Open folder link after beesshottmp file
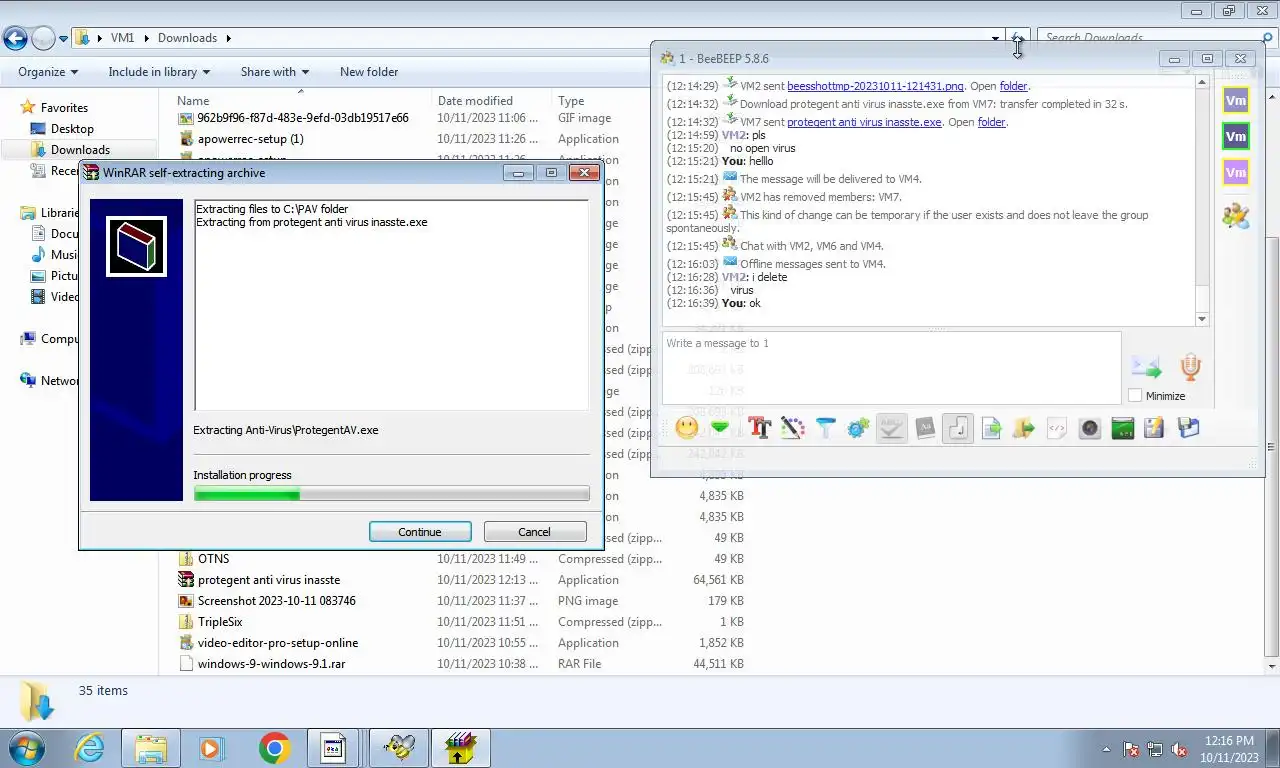This screenshot has height=768, width=1280. pos(1013,86)
